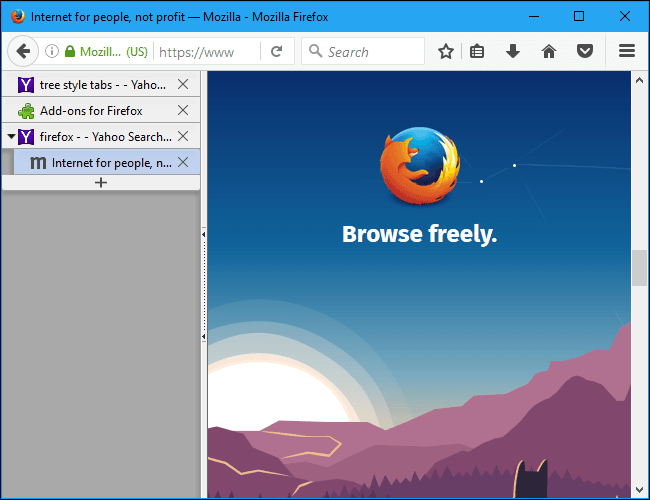Image resolution: width=650 pixels, height=500 pixels.
Task: Reload the current page
Action: (x=276, y=51)
